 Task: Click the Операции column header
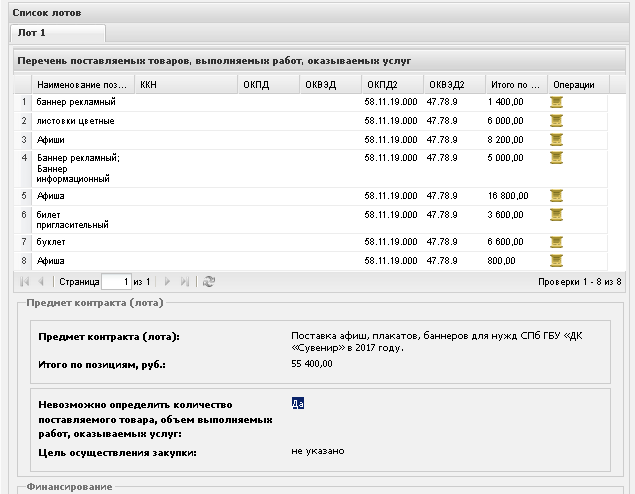pos(579,85)
